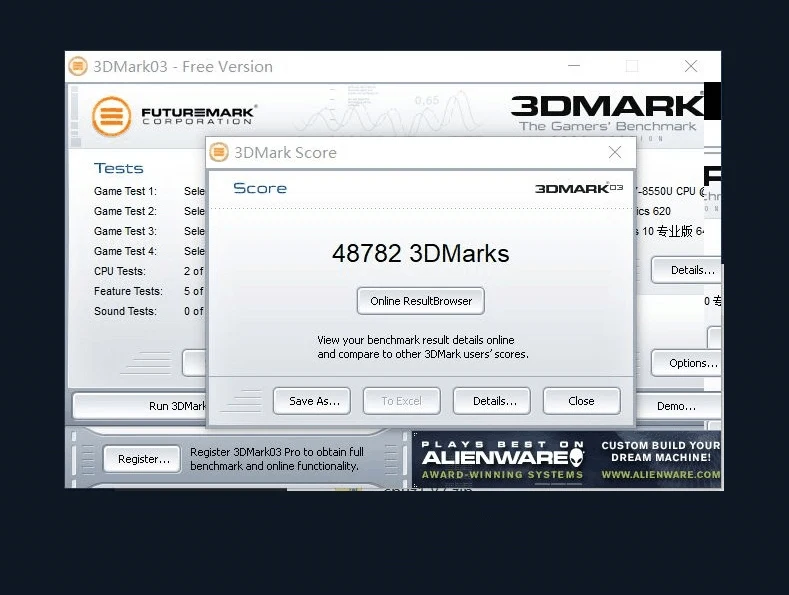Click the Run 3DMark button
Image resolution: width=789 pixels, height=595 pixels.
click(140, 406)
